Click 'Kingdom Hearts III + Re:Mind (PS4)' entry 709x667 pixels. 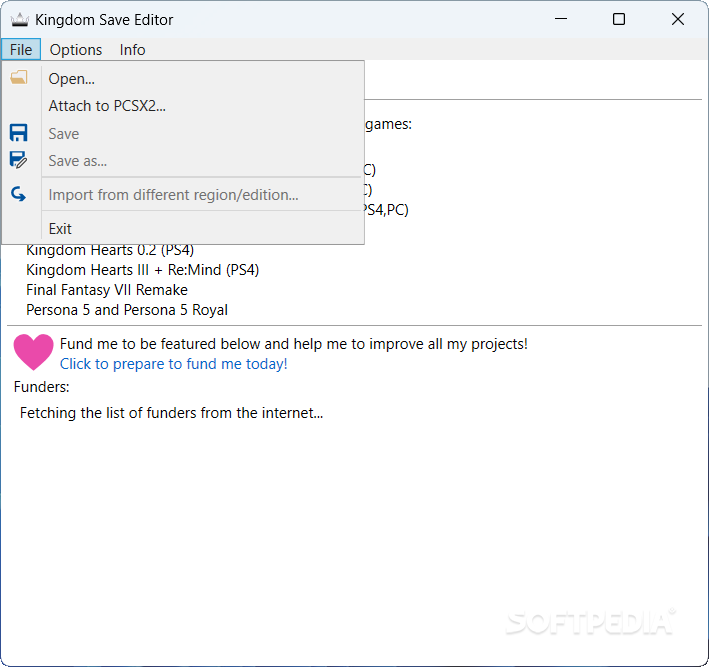click(x=142, y=270)
